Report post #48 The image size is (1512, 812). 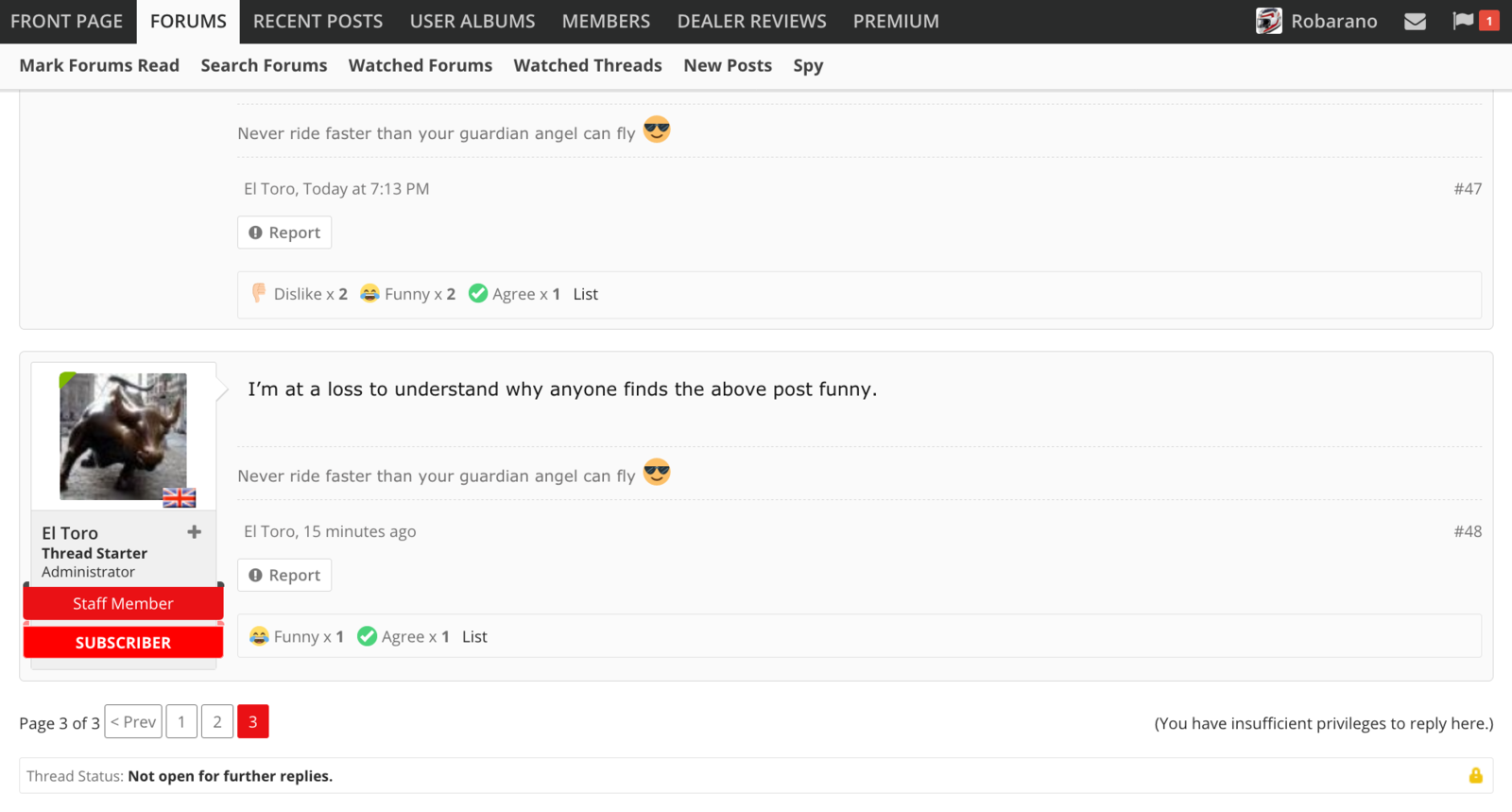pos(284,575)
